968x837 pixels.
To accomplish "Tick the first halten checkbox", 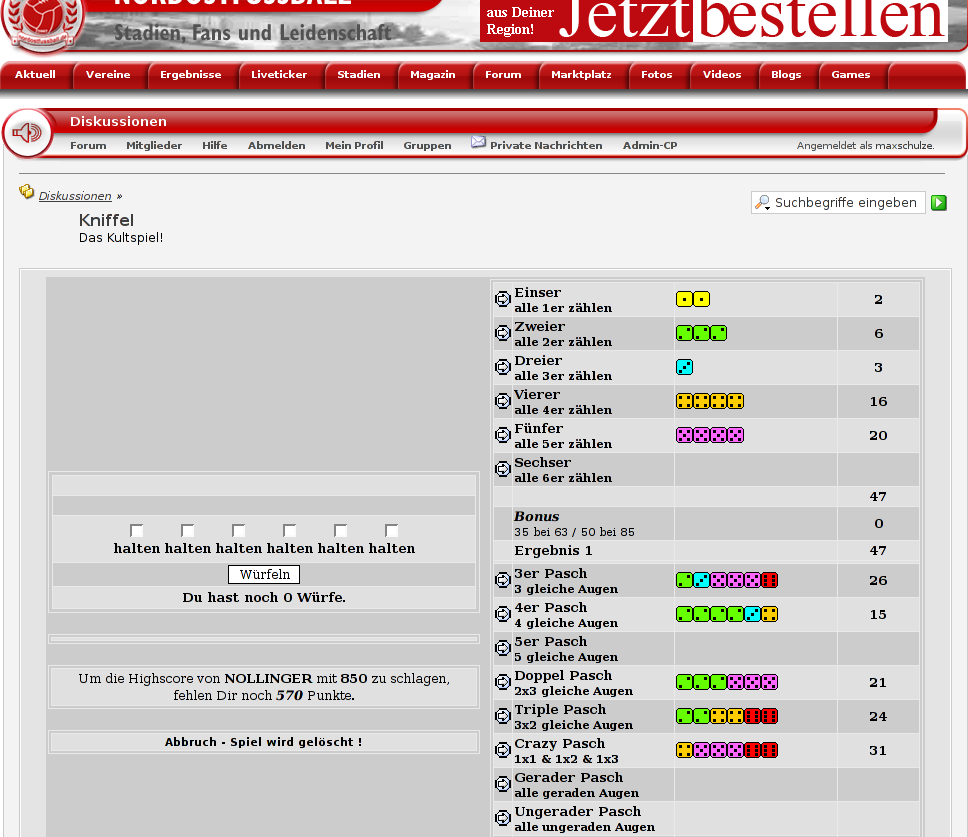I will 137,531.
